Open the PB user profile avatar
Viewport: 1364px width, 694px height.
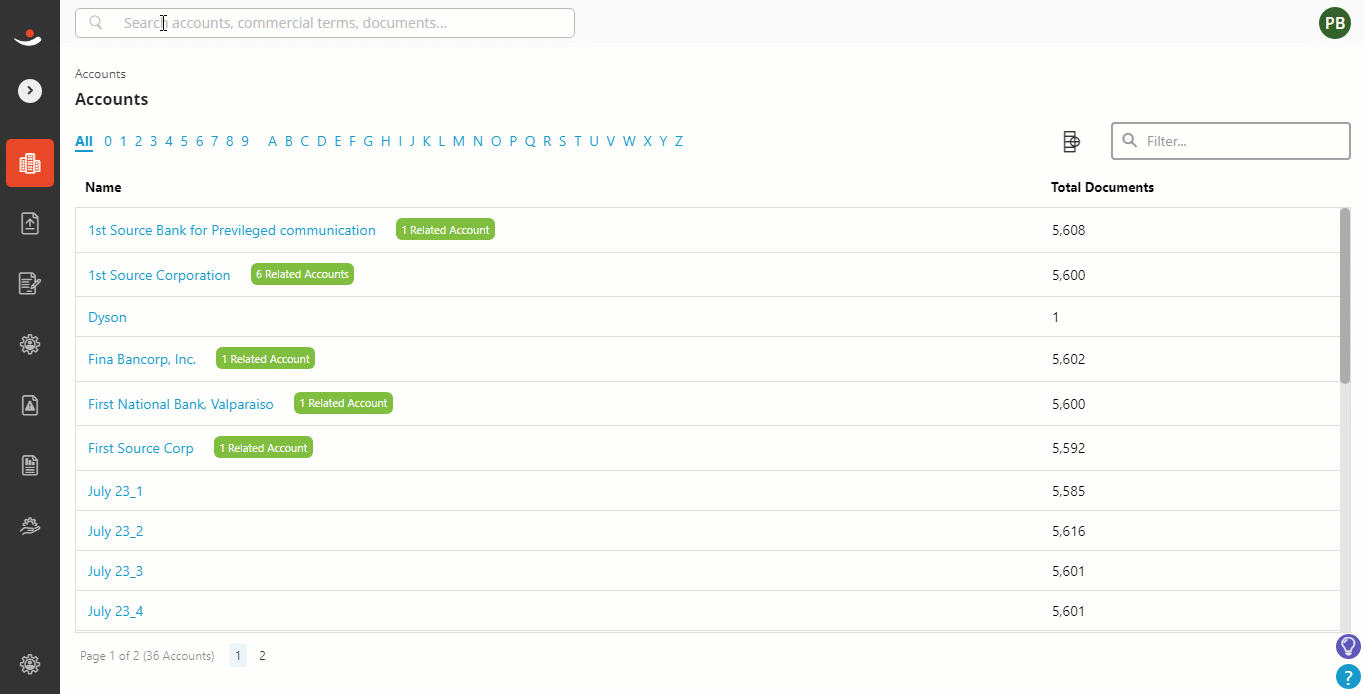(x=1335, y=23)
